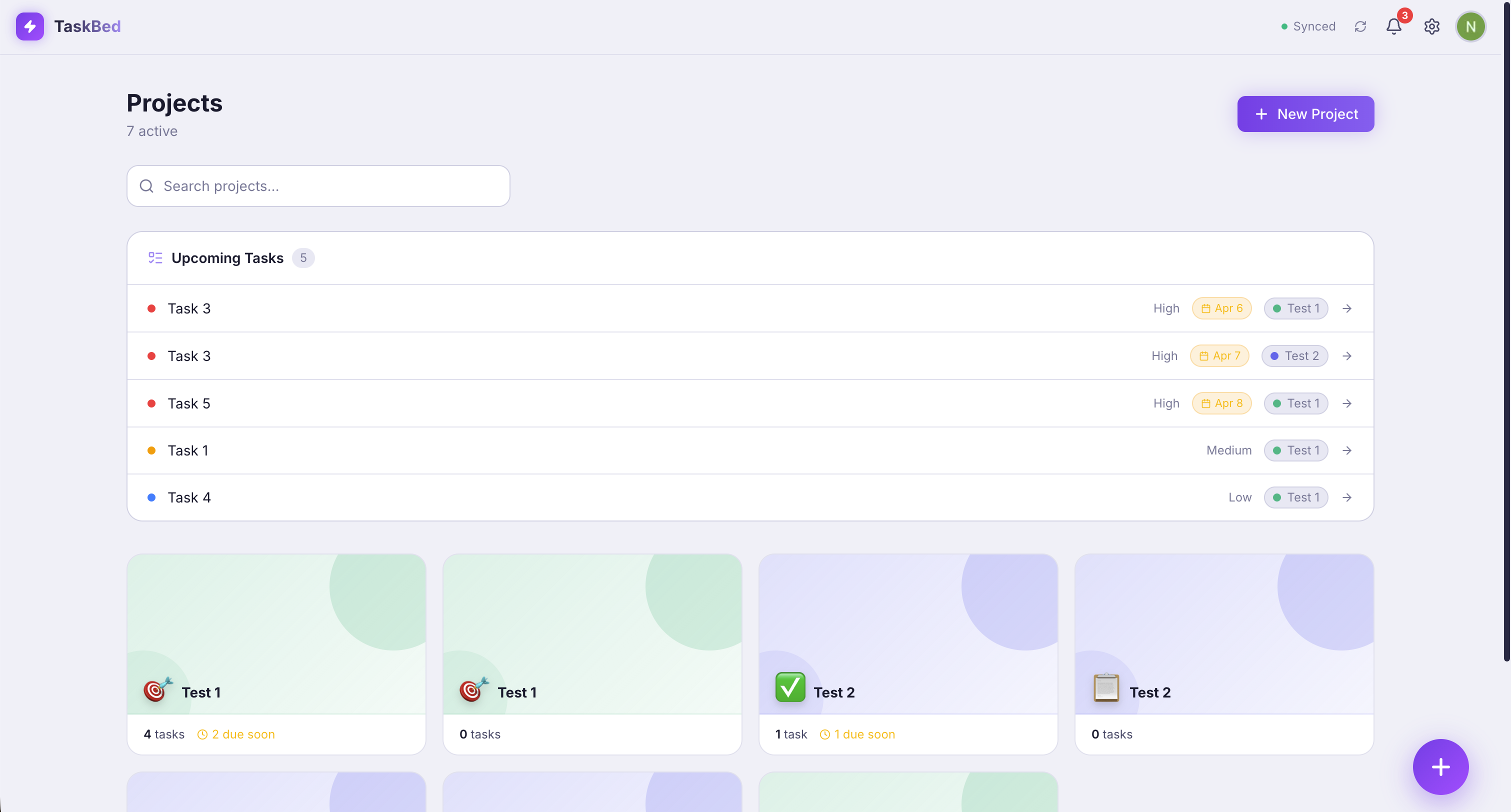Click the sync refresh icon
Image resolution: width=1511 pixels, height=812 pixels.
click(x=1360, y=26)
